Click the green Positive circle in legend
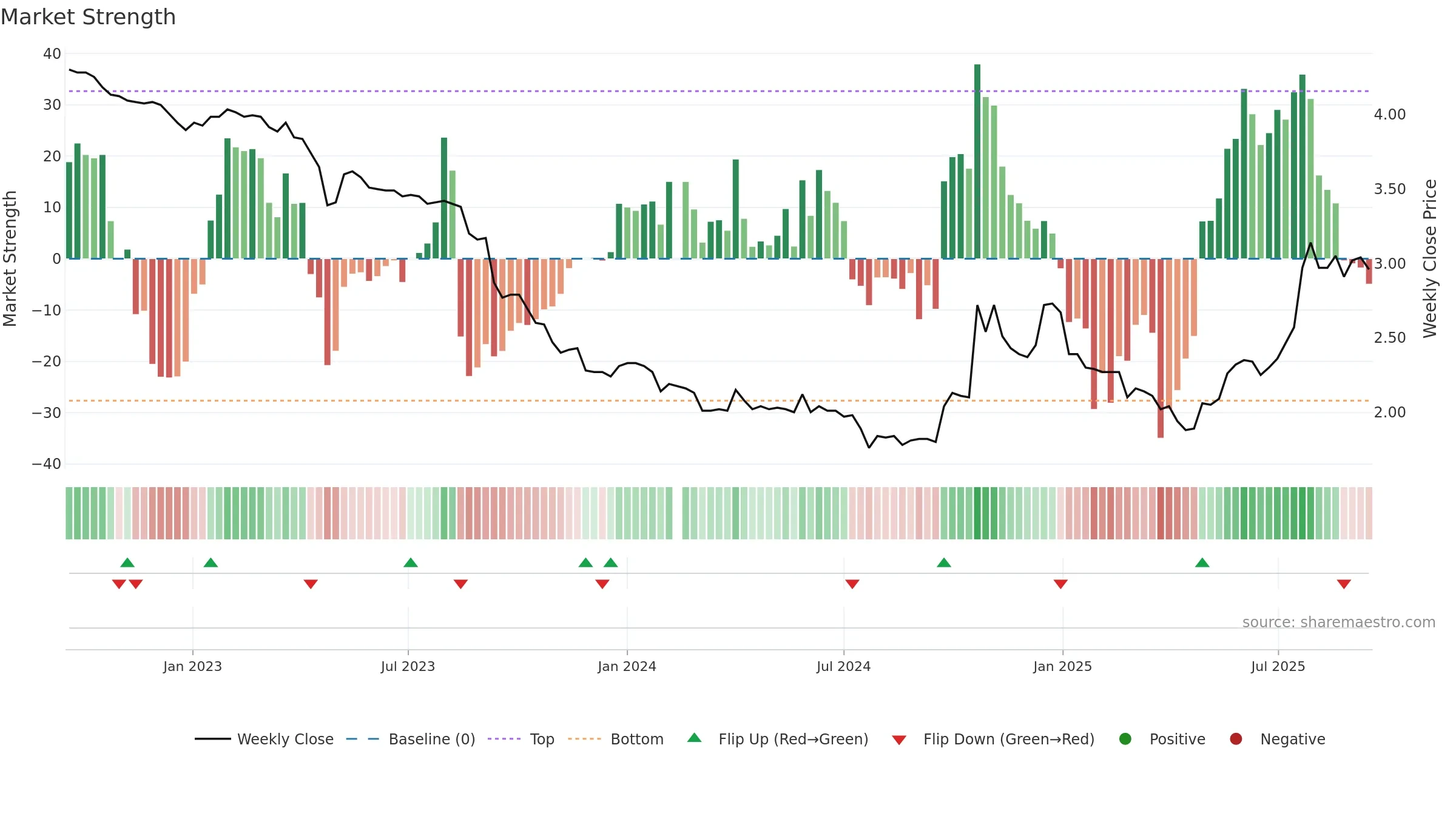1456x819 pixels. (x=1125, y=739)
